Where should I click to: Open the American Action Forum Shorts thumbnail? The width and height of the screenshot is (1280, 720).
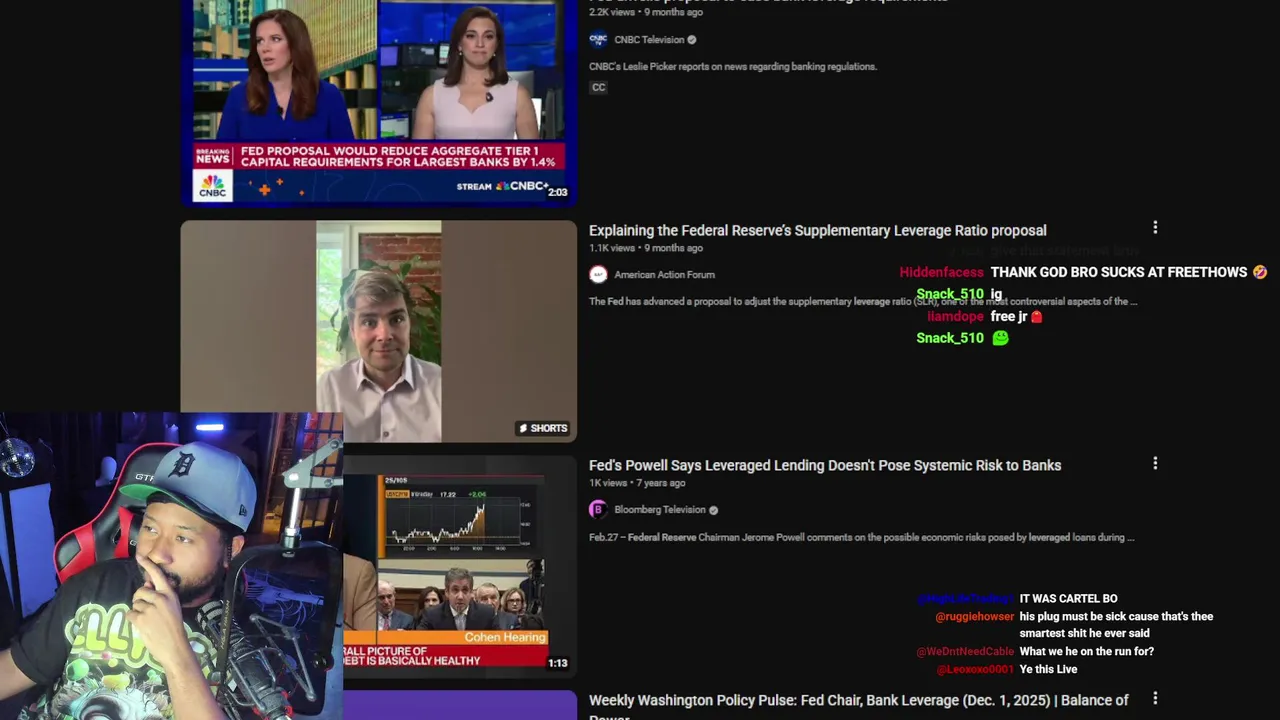click(379, 331)
